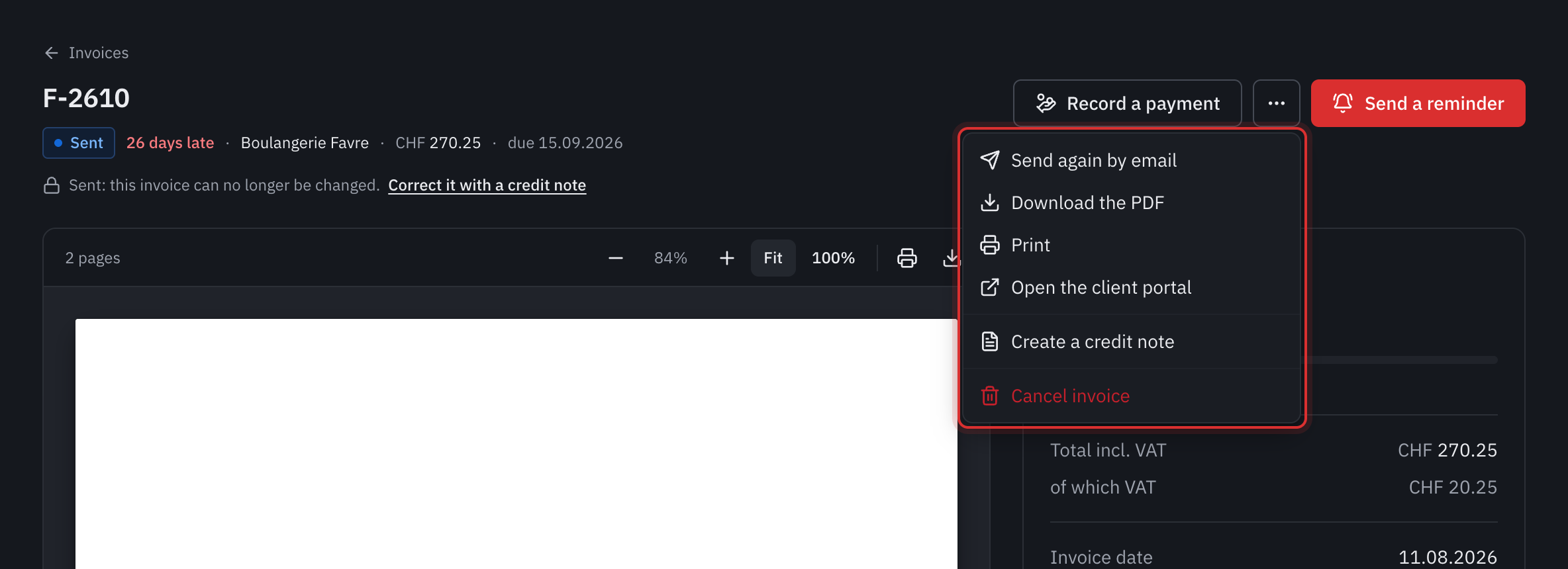1568x569 pixels.
Task: Click the Boulangerie Favre client name
Action: 305,143
